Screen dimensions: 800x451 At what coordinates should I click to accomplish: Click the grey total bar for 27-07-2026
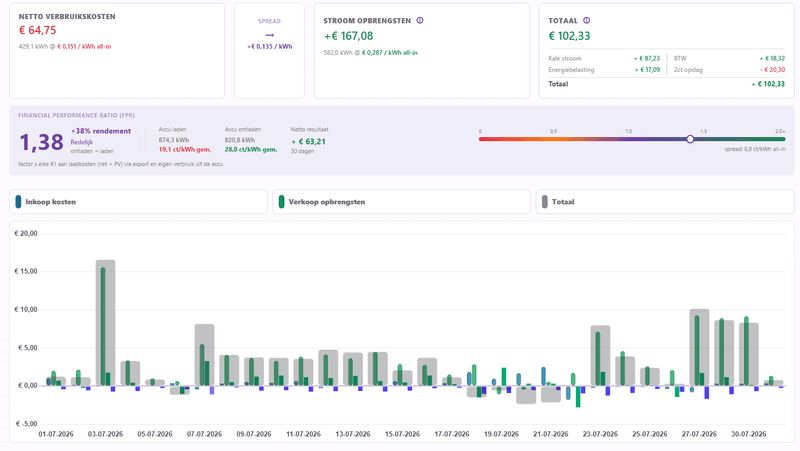coord(699,347)
